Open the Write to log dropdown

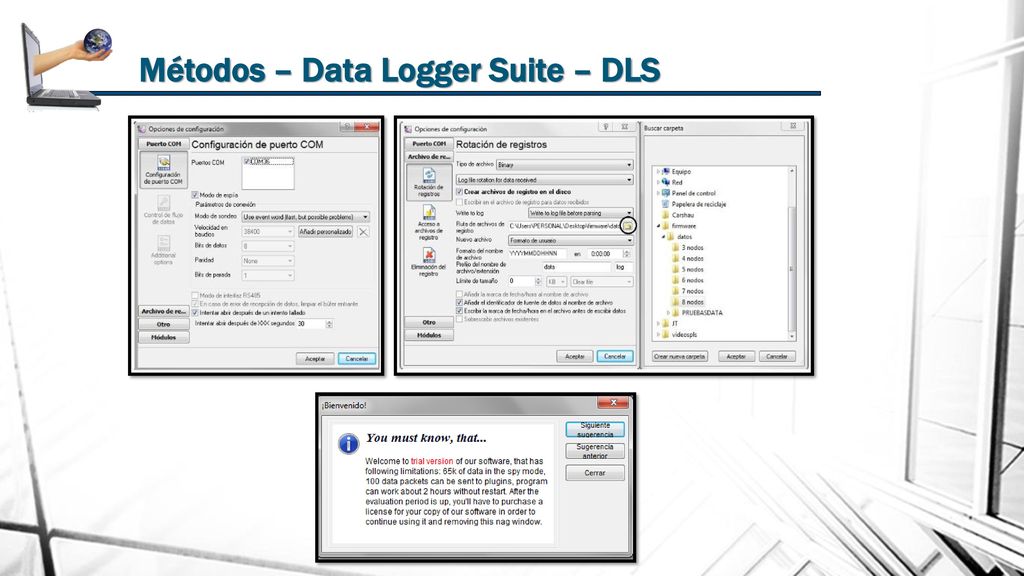point(581,213)
